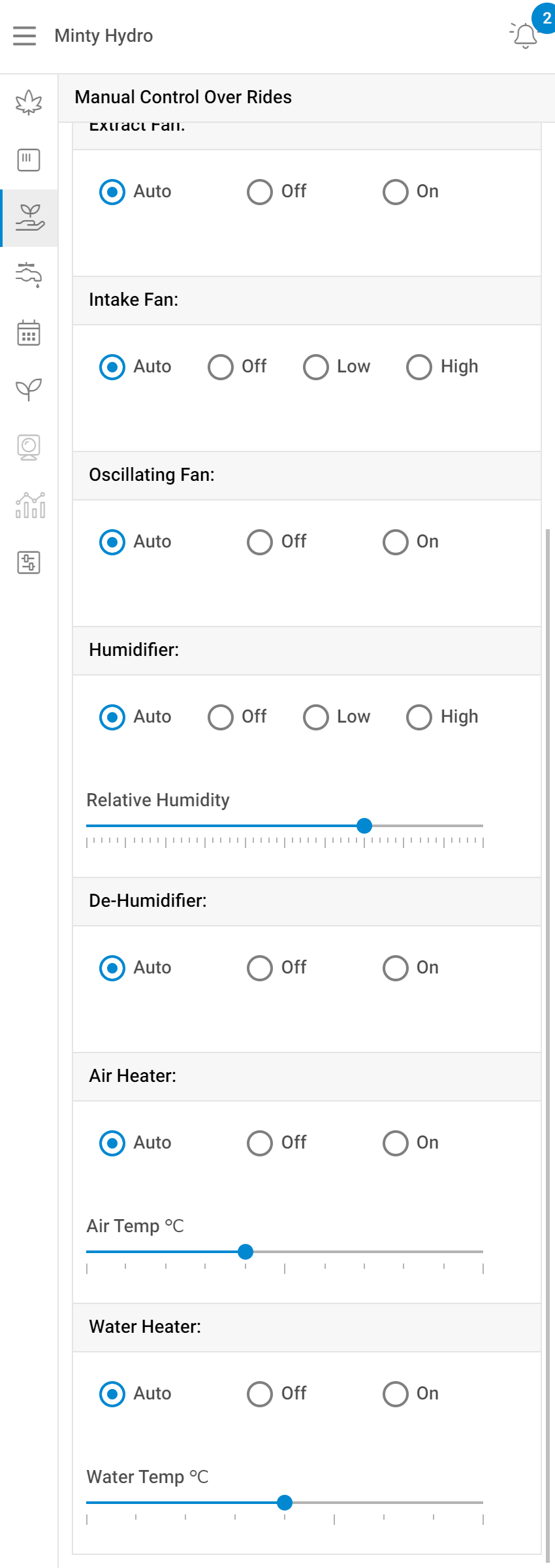Open the hamburger navigation menu
The width and height of the screenshot is (555, 1568).
tap(25, 35)
